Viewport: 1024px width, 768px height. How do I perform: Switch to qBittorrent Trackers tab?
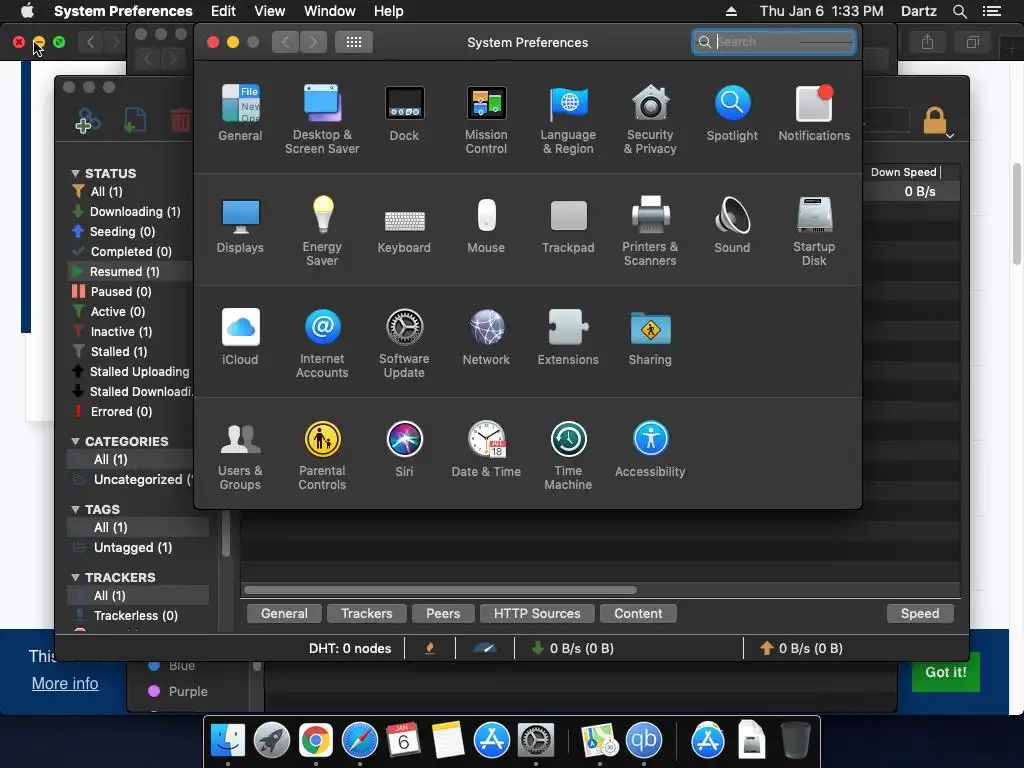[367, 613]
